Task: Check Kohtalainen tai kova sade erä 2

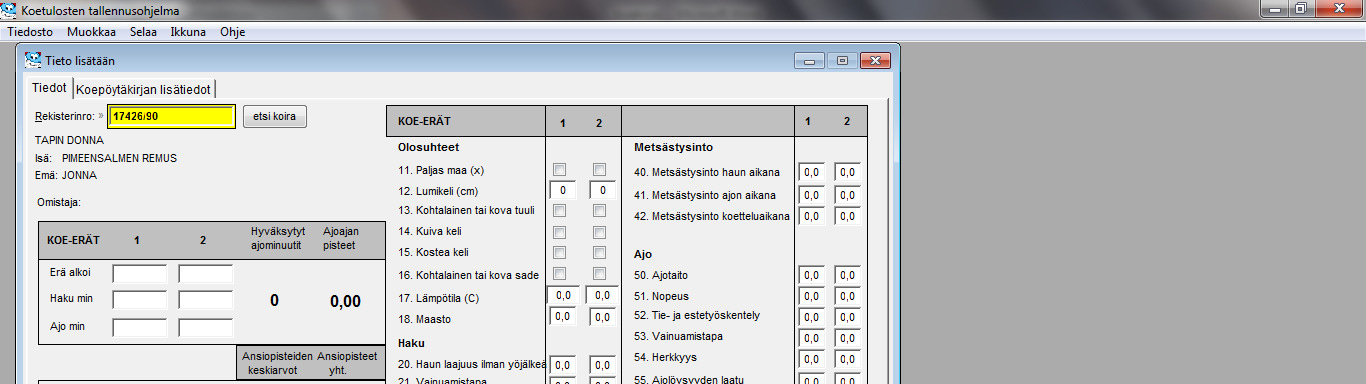Action: 599,274
